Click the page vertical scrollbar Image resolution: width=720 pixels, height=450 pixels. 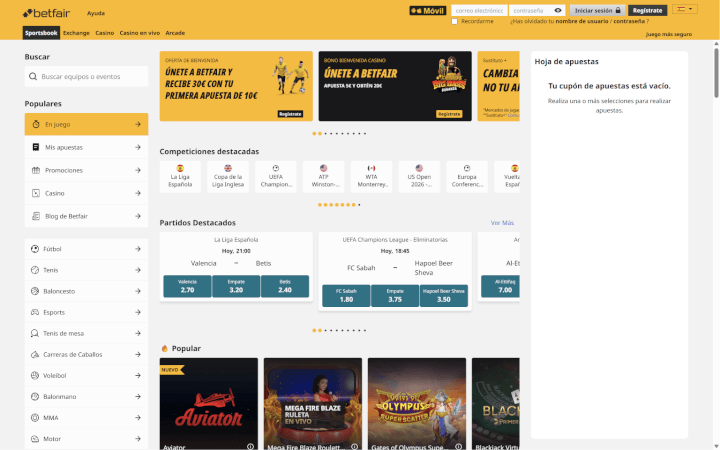716,72
